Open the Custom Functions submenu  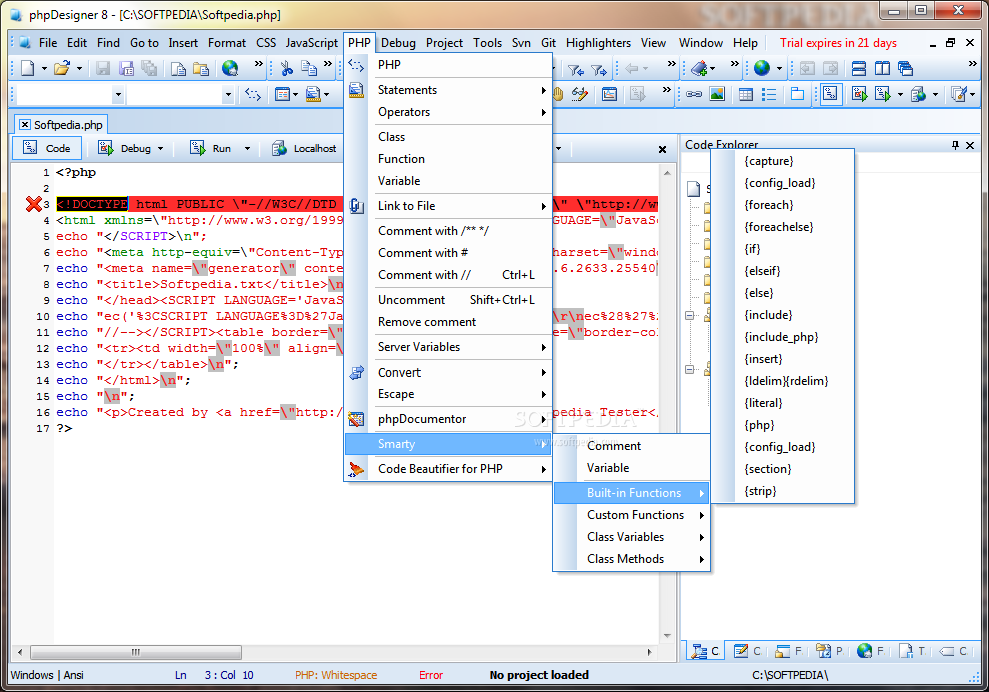pyautogui.click(x=631, y=515)
